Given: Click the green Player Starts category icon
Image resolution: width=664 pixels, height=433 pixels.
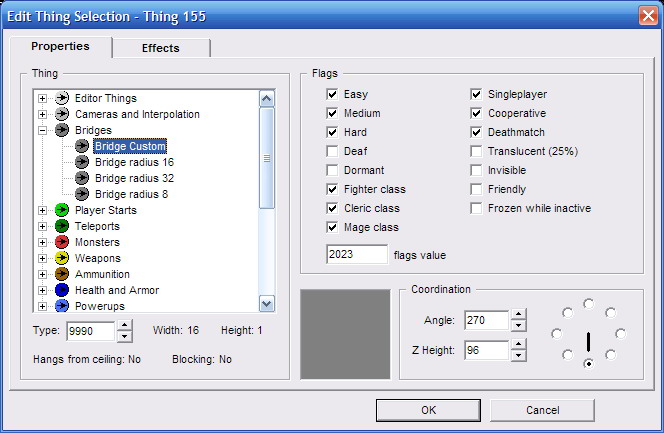Looking at the screenshot, I should tap(61, 210).
